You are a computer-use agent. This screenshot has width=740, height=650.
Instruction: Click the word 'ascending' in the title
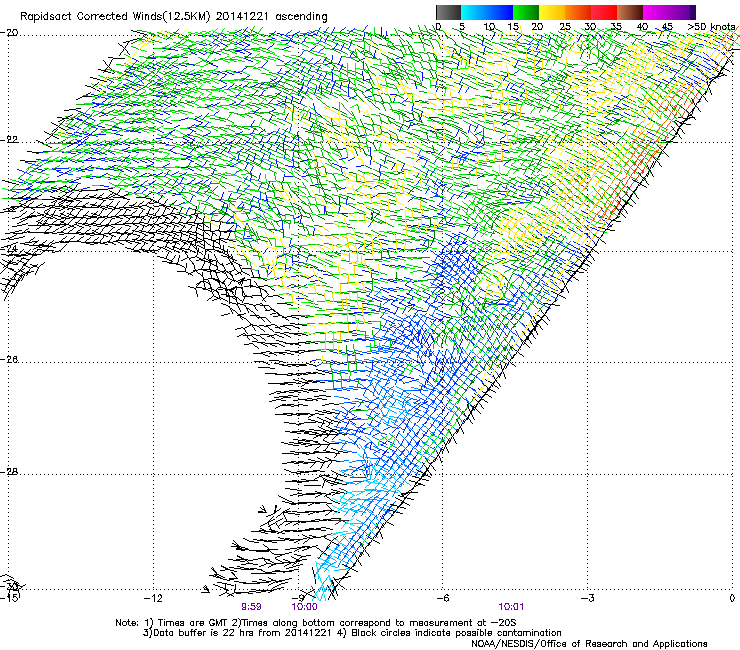click(301, 17)
